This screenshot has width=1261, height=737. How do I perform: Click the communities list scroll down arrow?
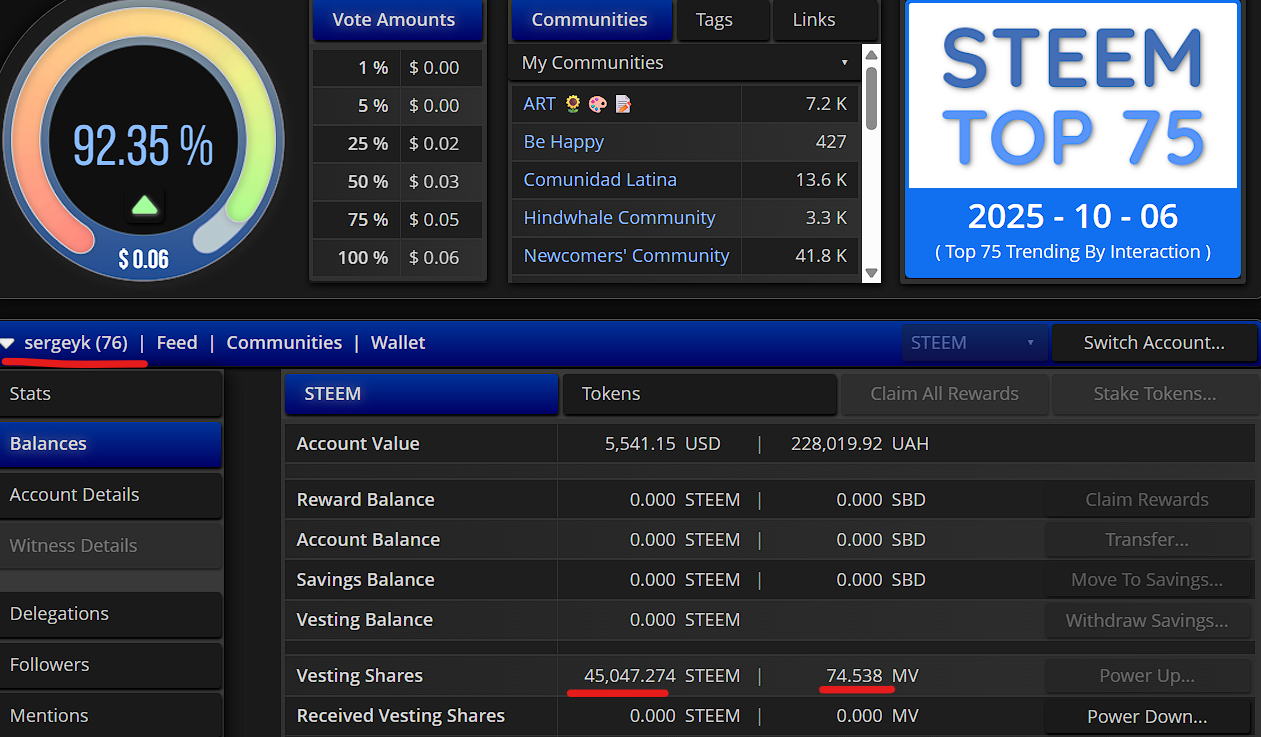coord(871,272)
